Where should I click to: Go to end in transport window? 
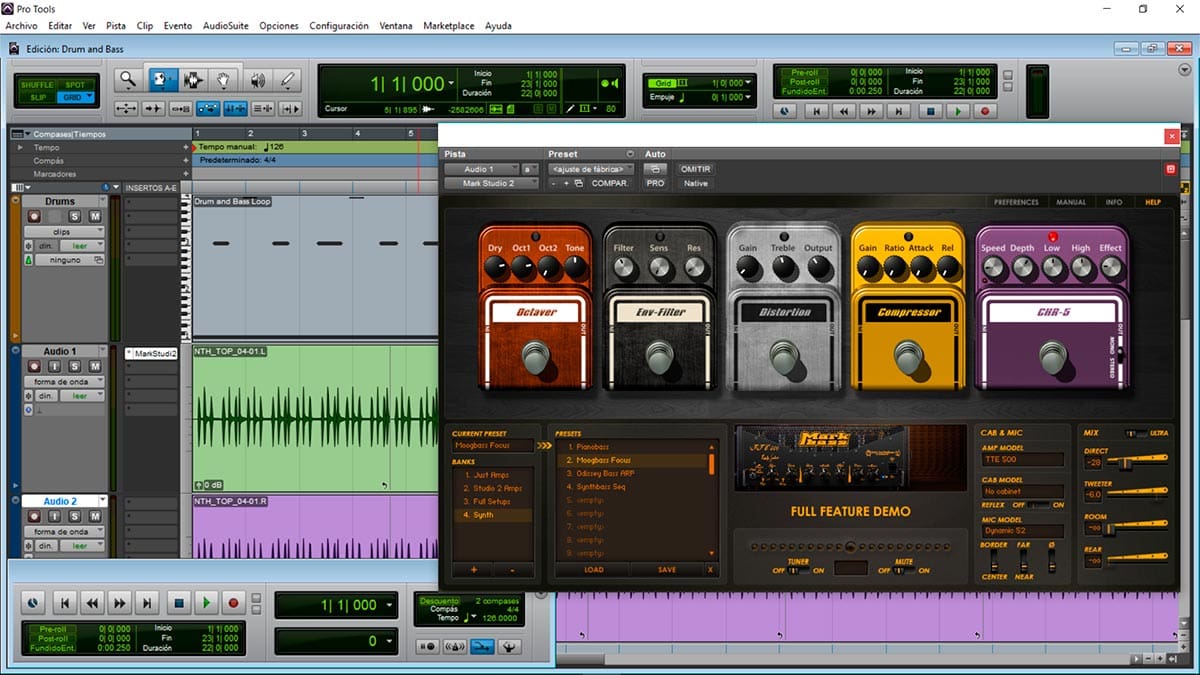point(148,603)
